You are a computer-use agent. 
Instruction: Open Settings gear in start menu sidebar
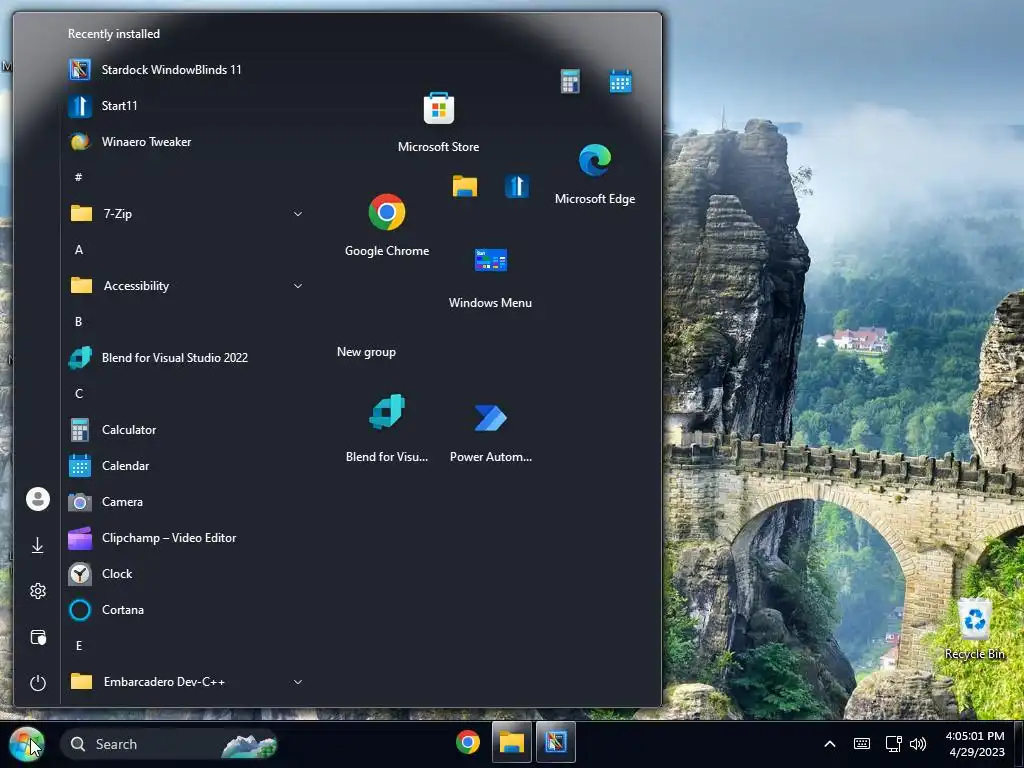38,591
